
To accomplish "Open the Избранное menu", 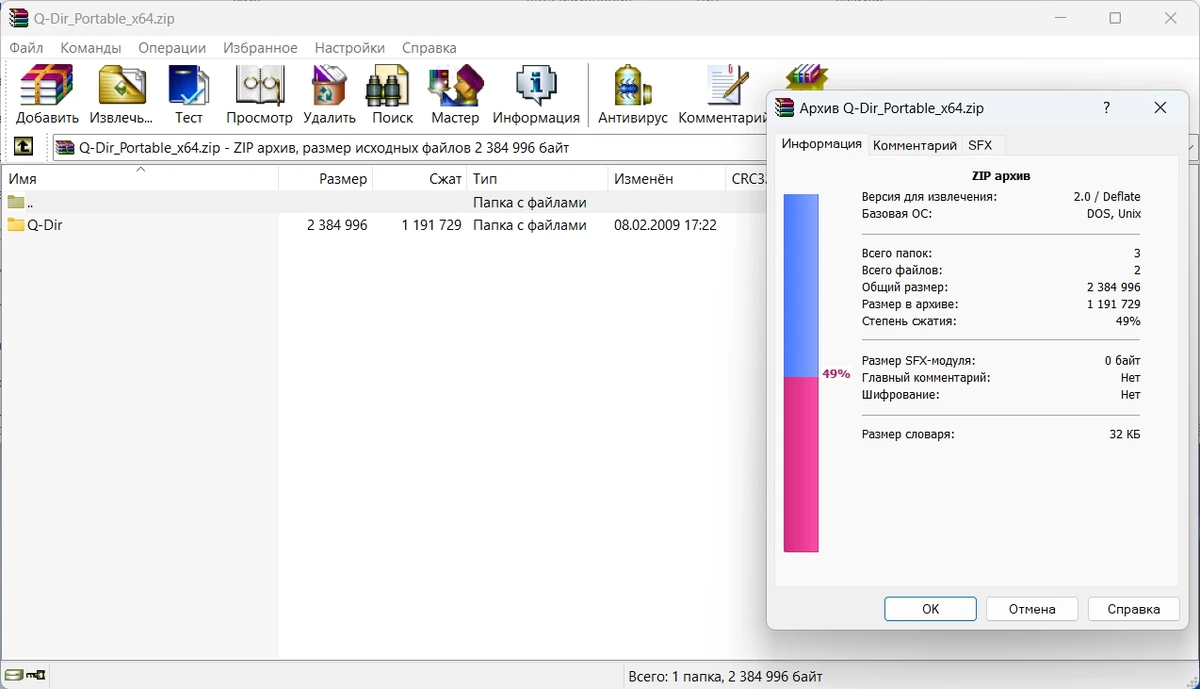I will tap(261, 47).
